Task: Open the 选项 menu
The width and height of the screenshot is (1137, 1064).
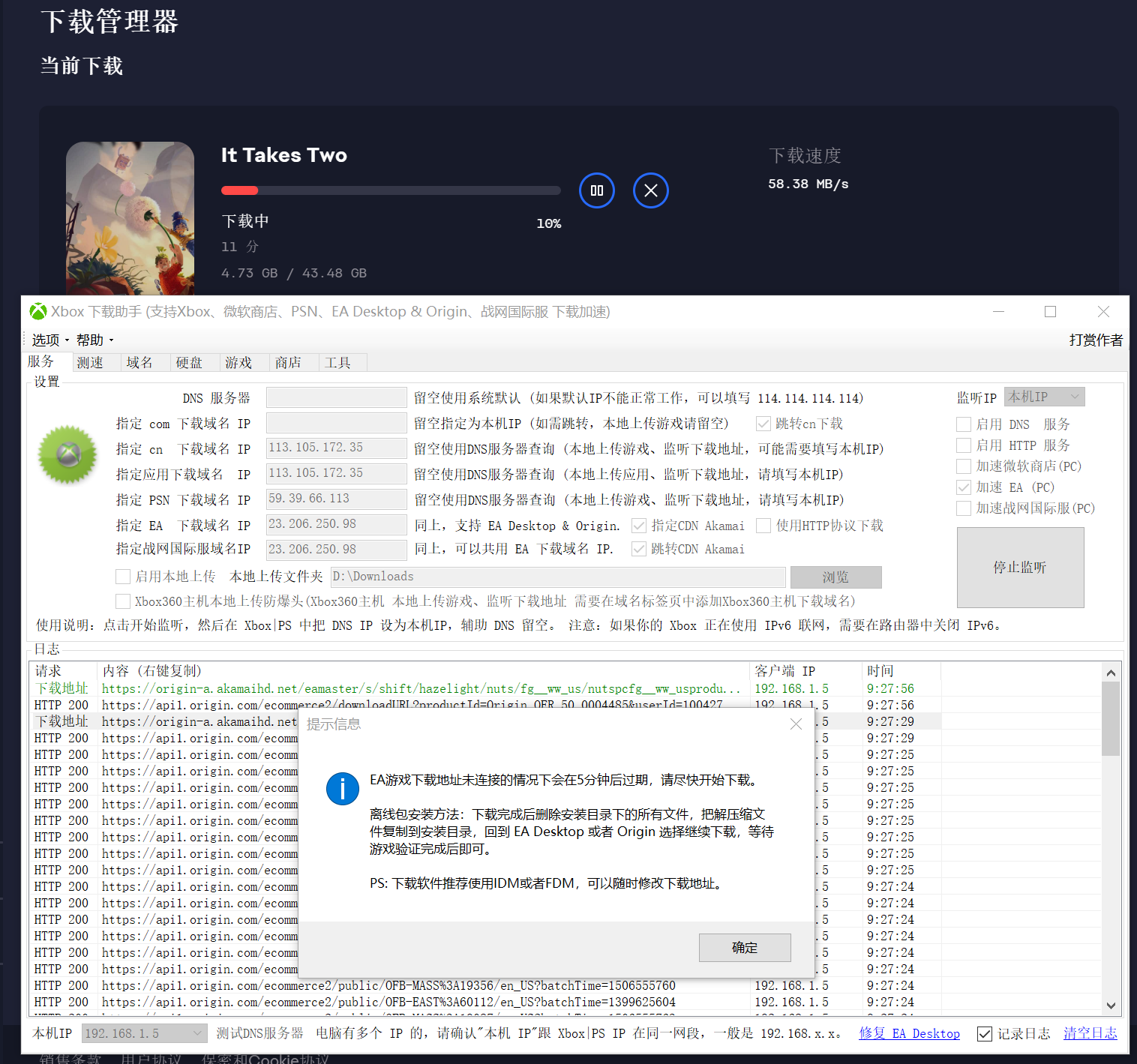Action: point(49,340)
